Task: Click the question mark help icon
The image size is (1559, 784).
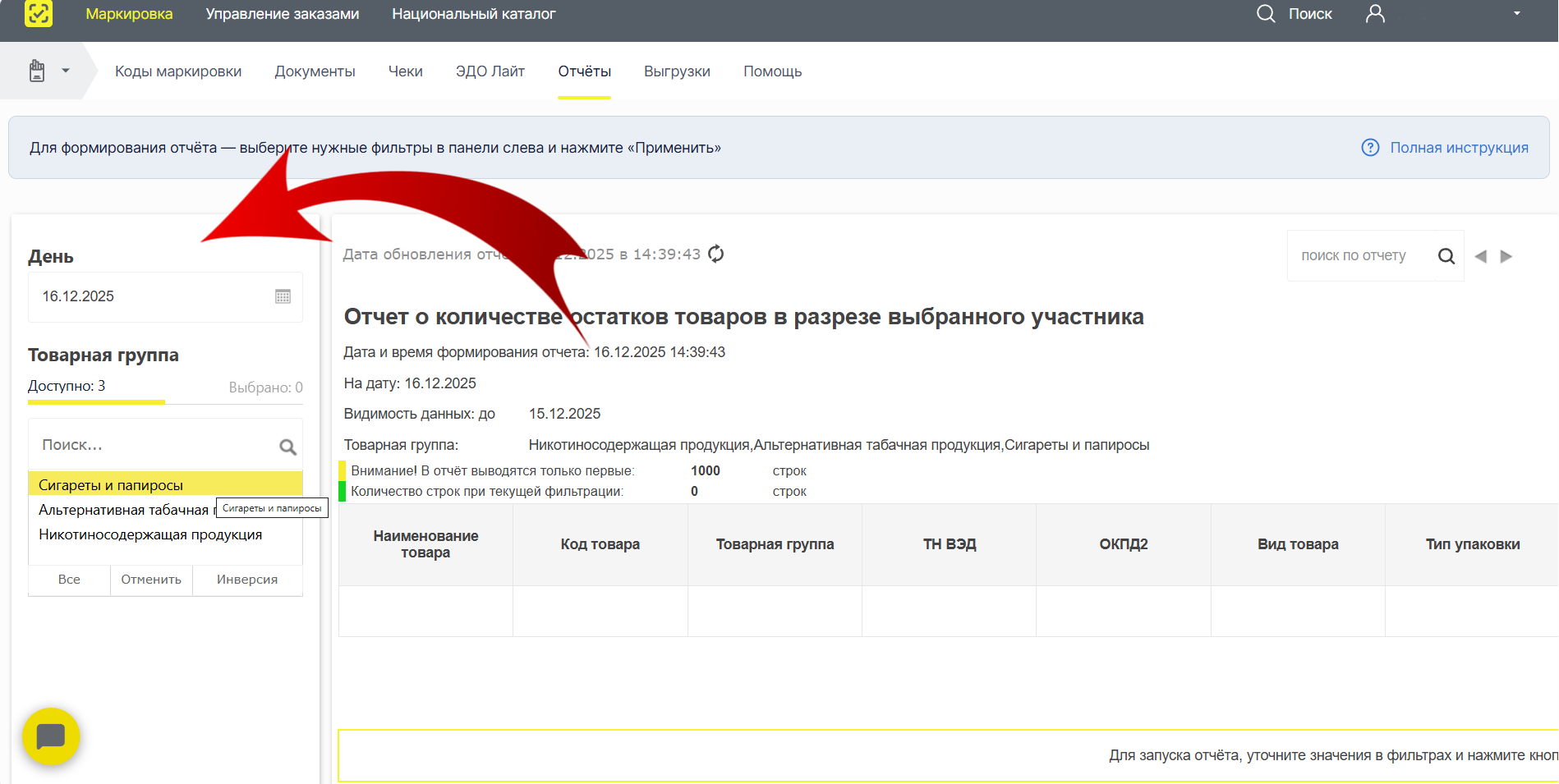Action: (1370, 148)
